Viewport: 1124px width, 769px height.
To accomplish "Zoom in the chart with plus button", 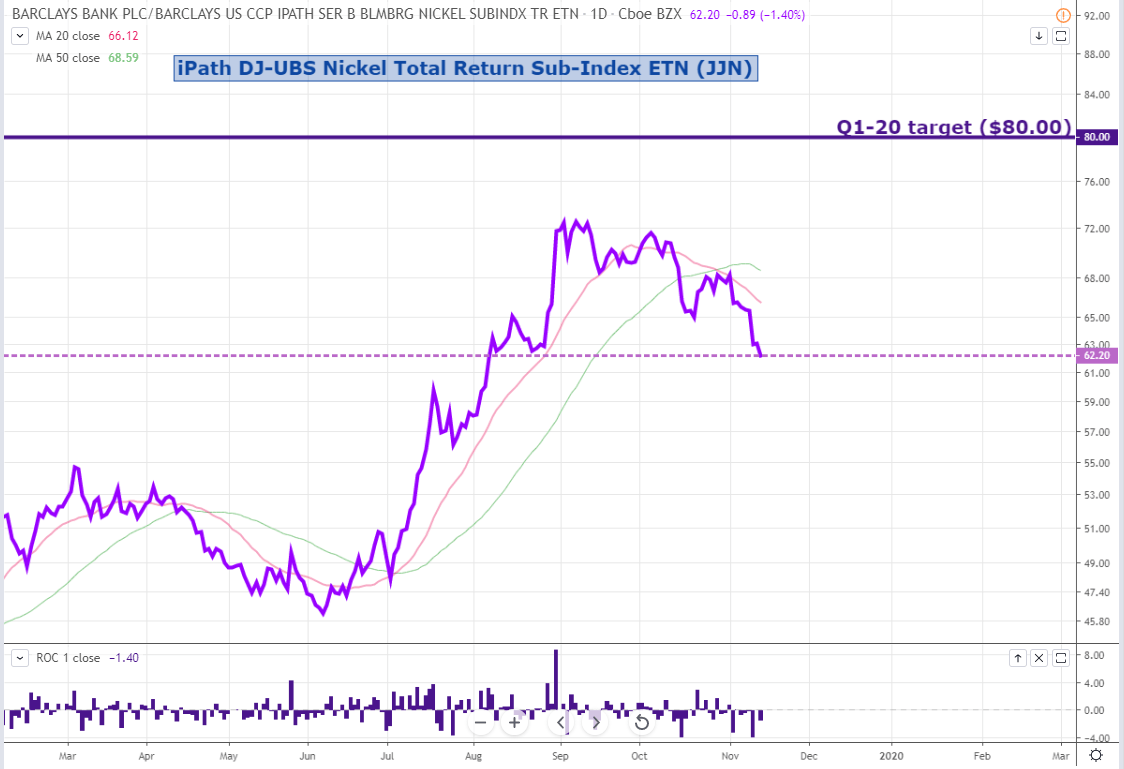I will pos(515,722).
